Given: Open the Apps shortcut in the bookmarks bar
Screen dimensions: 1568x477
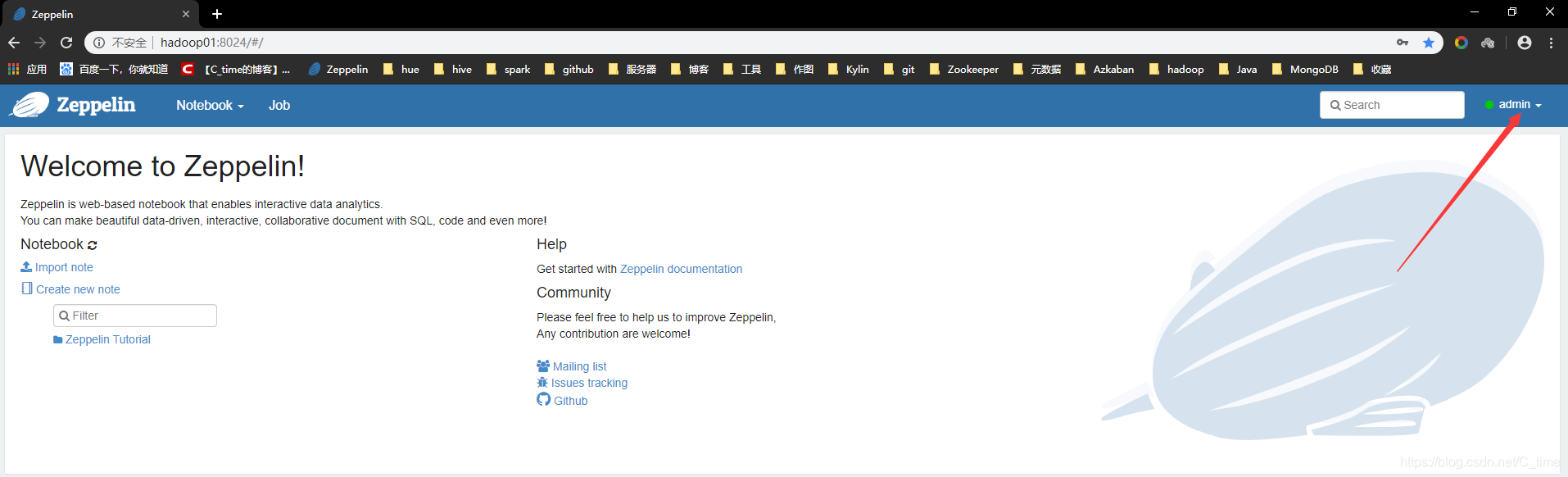Looking at the screenshot, I should point(28,70).
